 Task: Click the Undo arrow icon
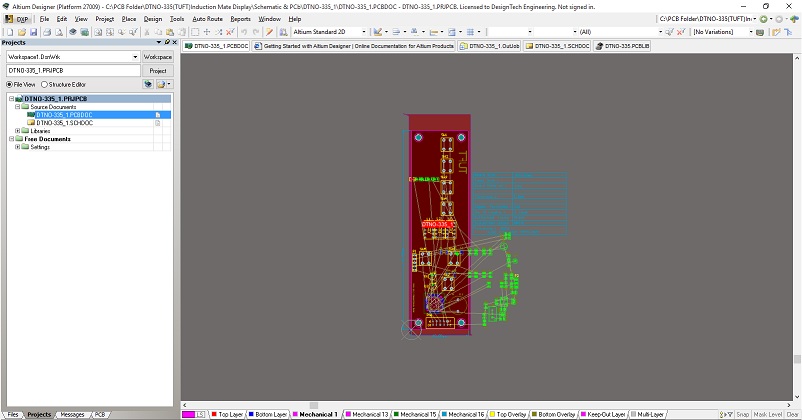(x=244, y=32)
